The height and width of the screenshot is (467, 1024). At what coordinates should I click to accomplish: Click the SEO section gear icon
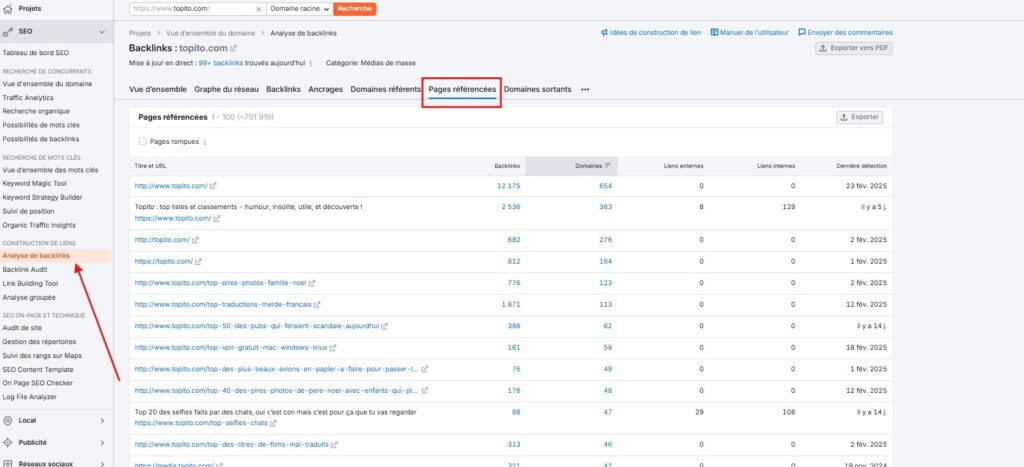tap(8, 31)
